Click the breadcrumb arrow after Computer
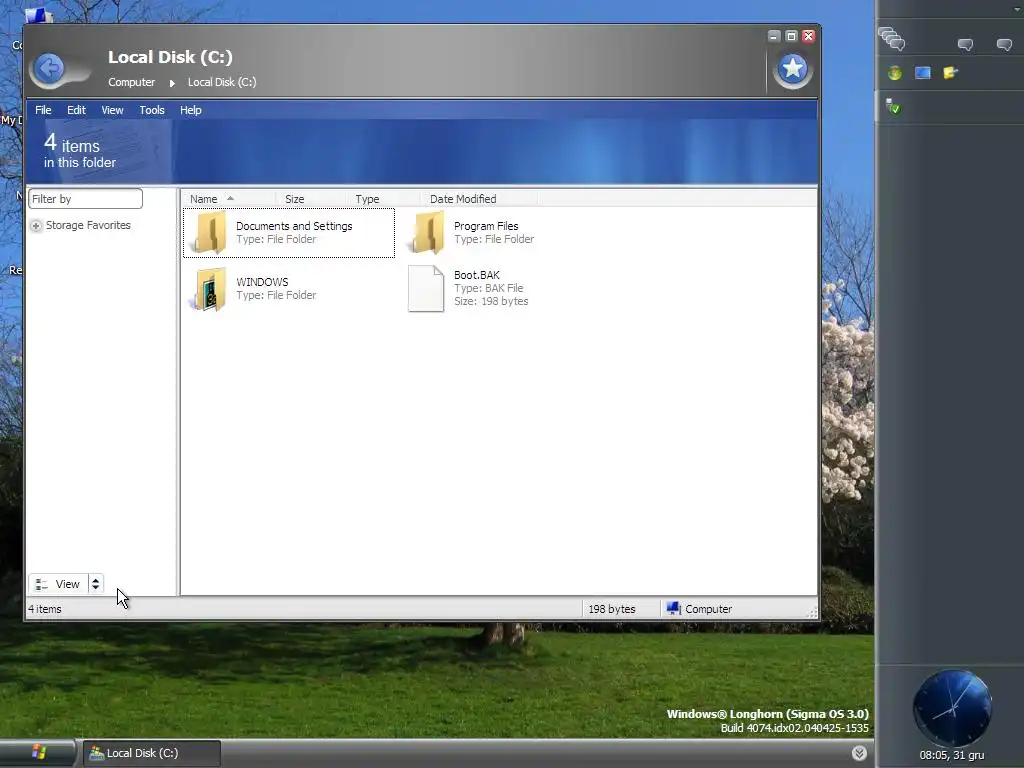This screenshot has height=768, width=1024. 172,83
